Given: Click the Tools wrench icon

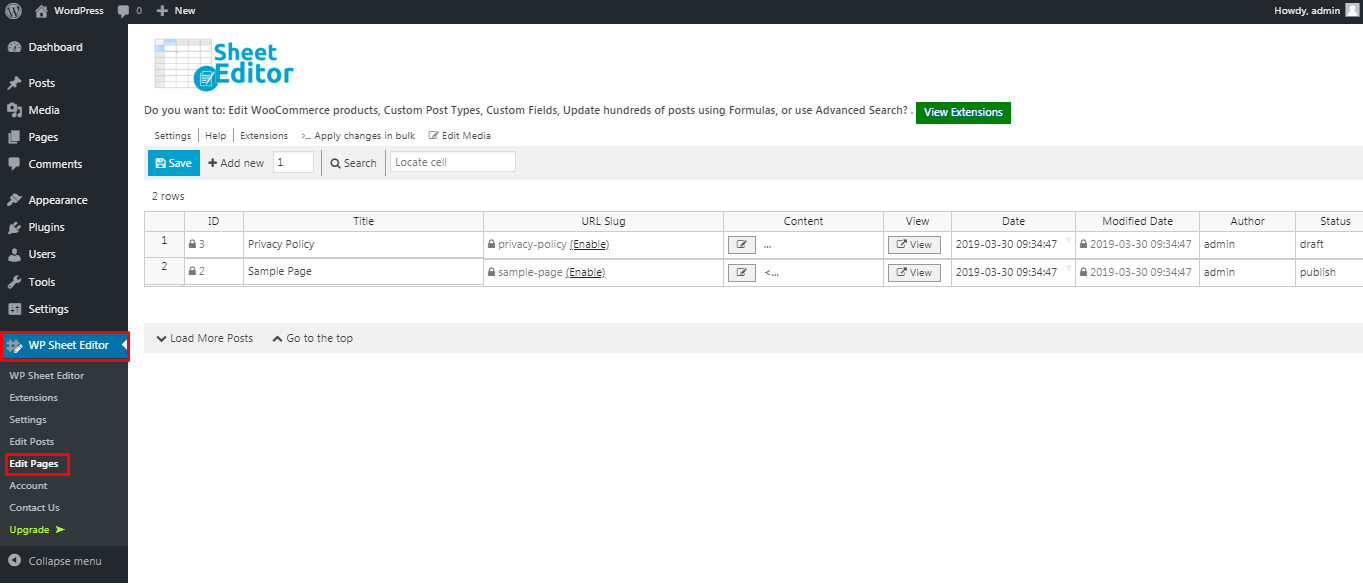Looking at the screenshot, I should tap(14, 282).
